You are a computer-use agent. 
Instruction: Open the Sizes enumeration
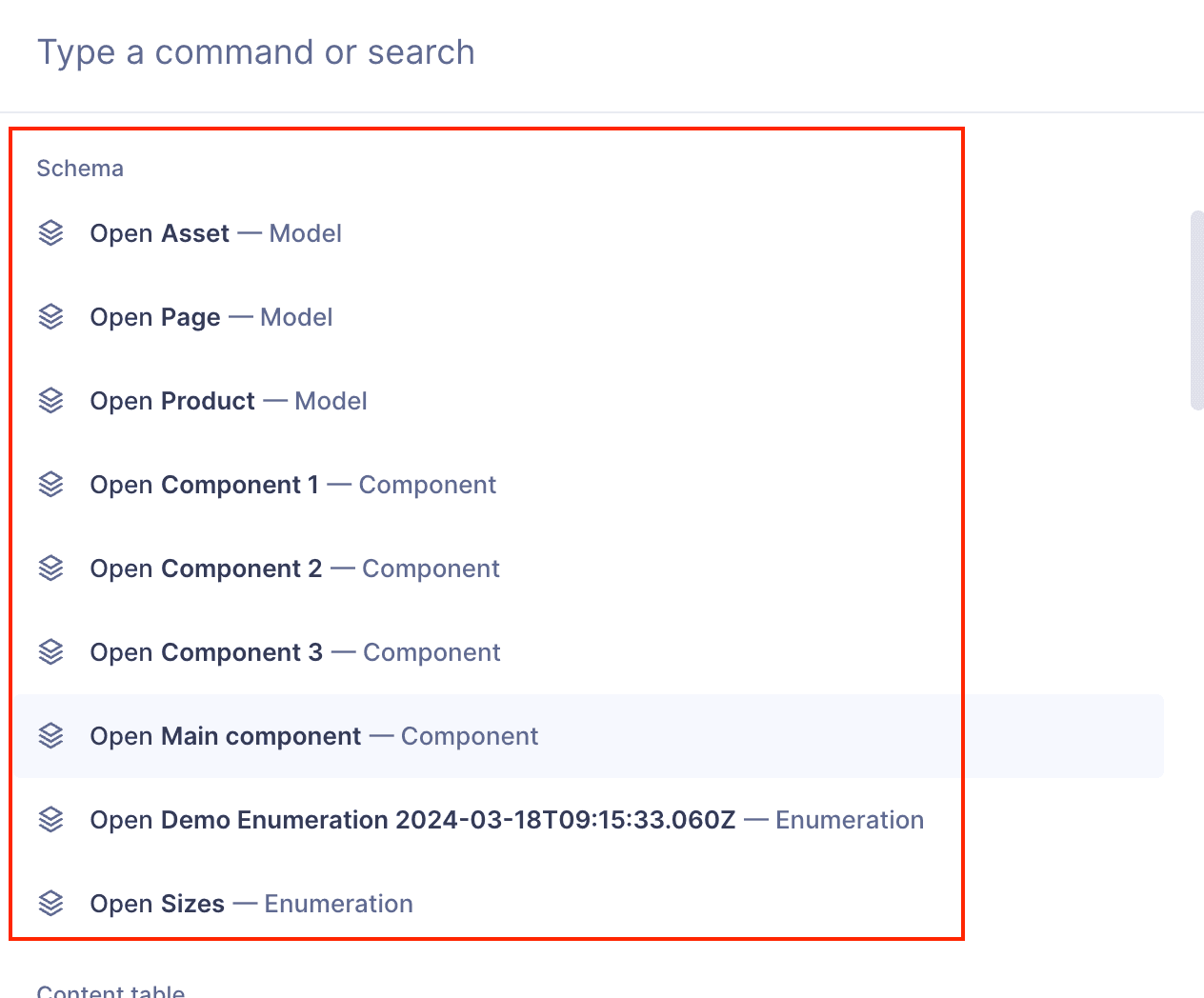(251, 903)
